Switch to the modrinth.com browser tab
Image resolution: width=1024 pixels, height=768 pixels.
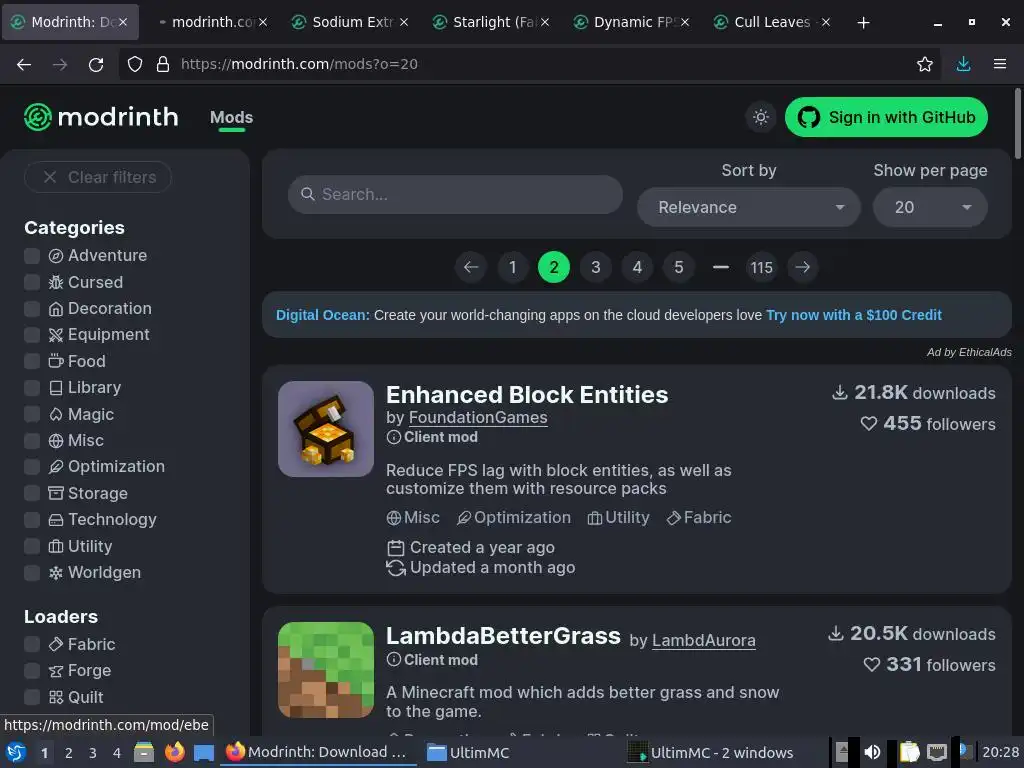click(210, 22)
